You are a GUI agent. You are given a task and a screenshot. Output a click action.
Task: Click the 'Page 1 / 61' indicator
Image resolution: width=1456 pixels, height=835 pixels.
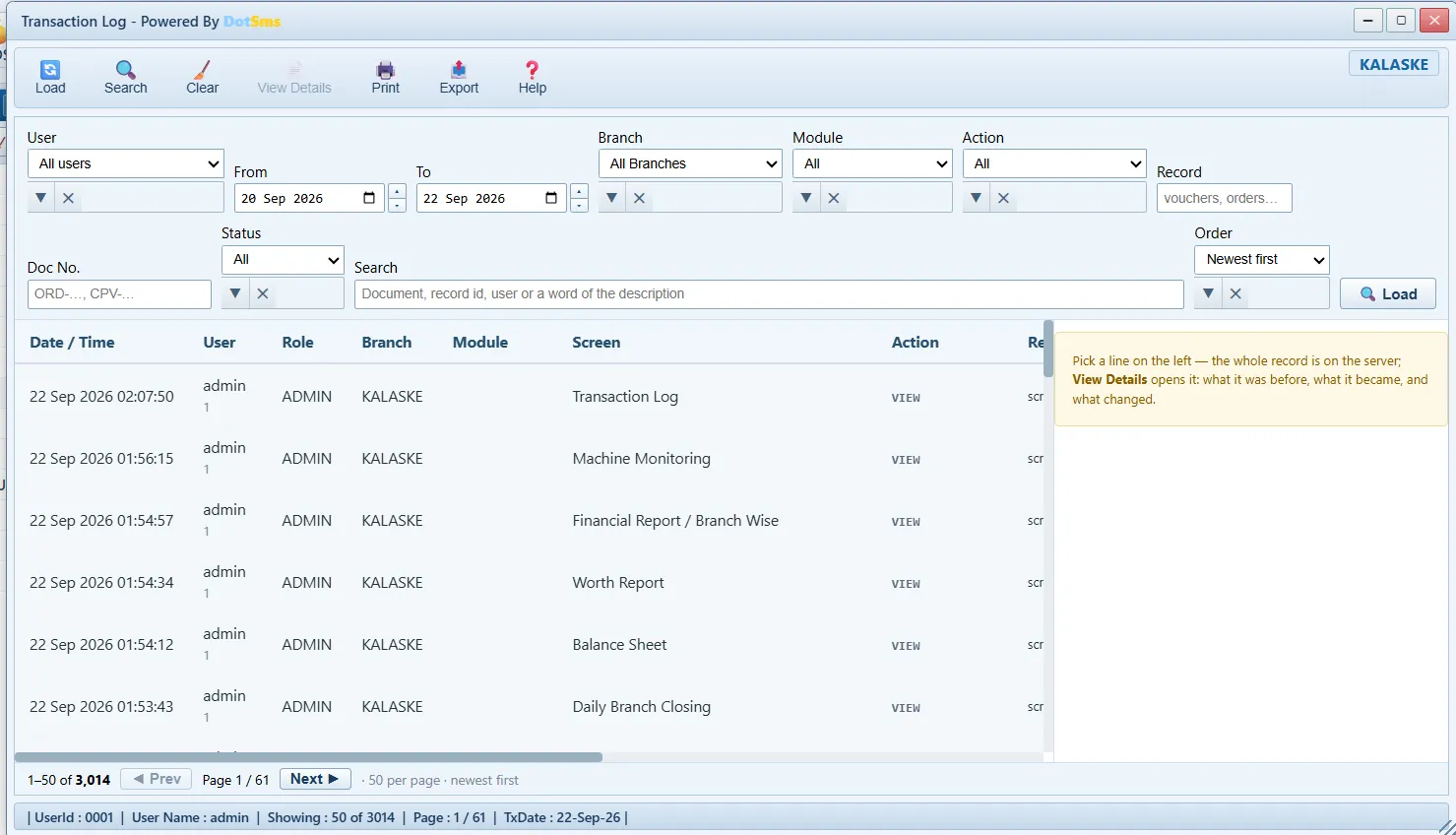235,780
